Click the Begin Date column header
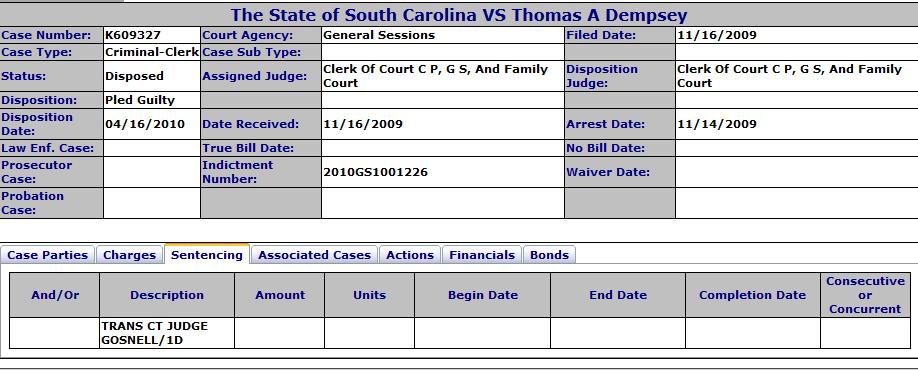 (x=482, y=295)
